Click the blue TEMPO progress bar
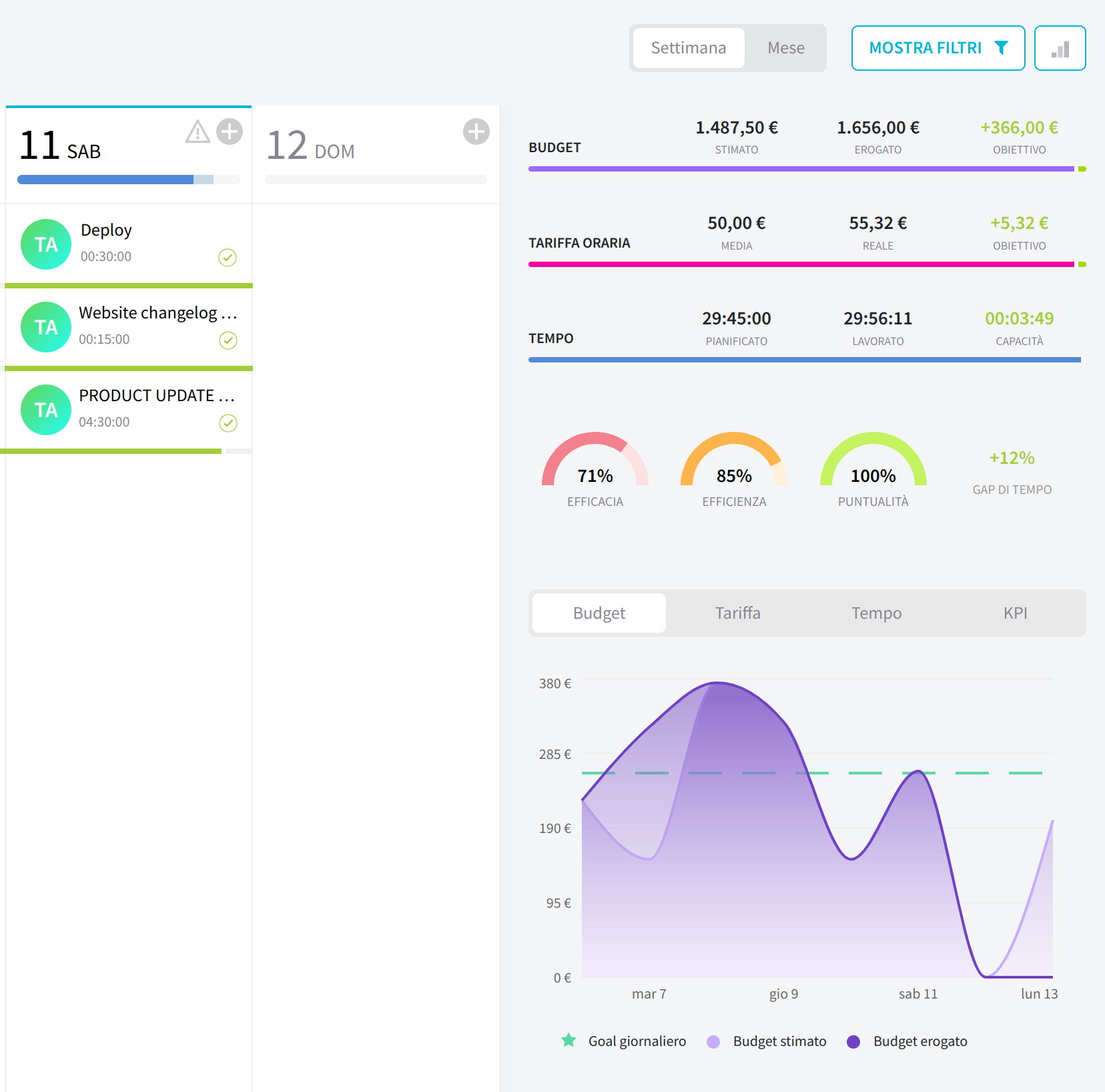1105x1092 pixels. [805, 360]
